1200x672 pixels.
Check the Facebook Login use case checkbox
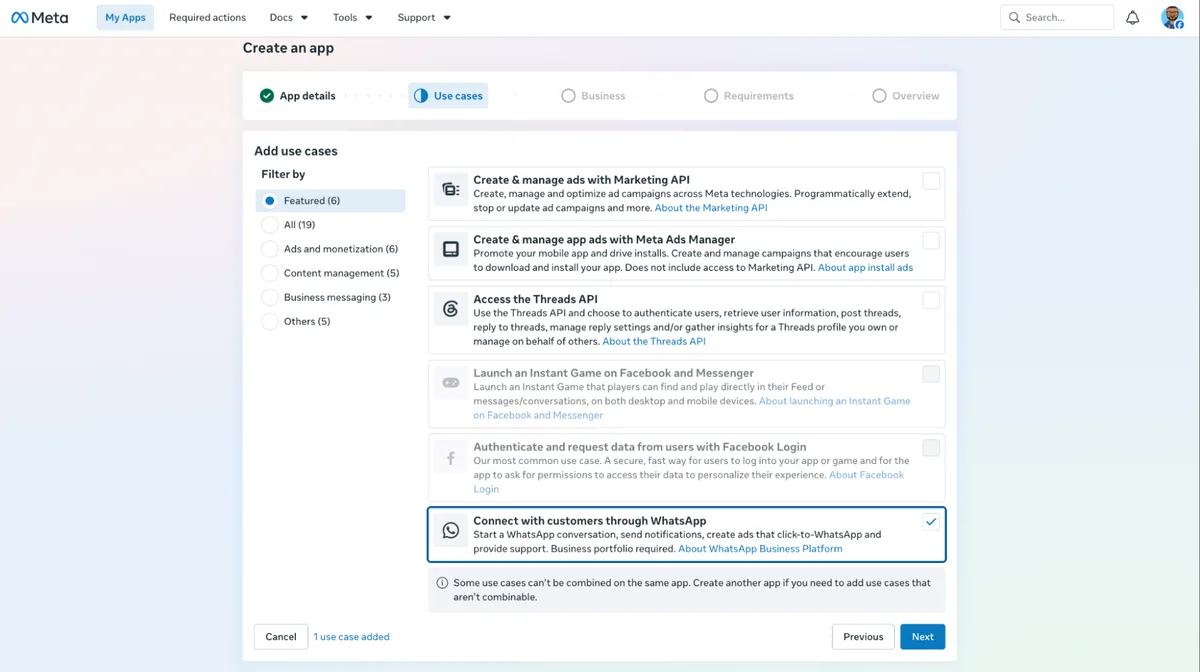coord(931,448)
